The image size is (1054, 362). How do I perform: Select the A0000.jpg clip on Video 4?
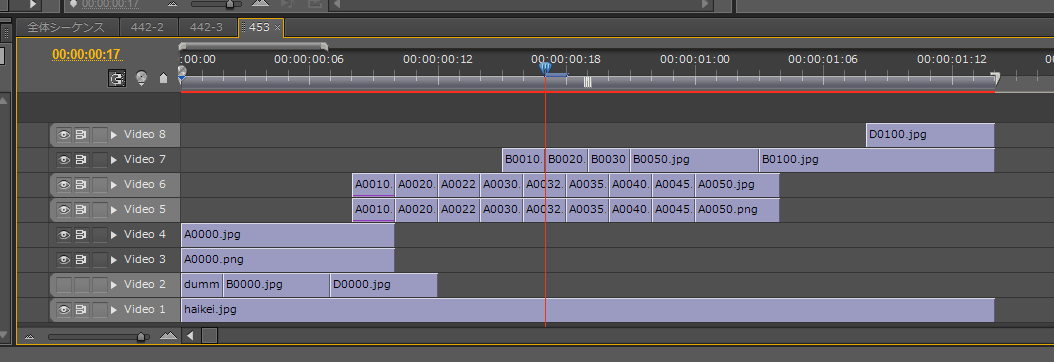pyautogui.click(x=288, y=234)
